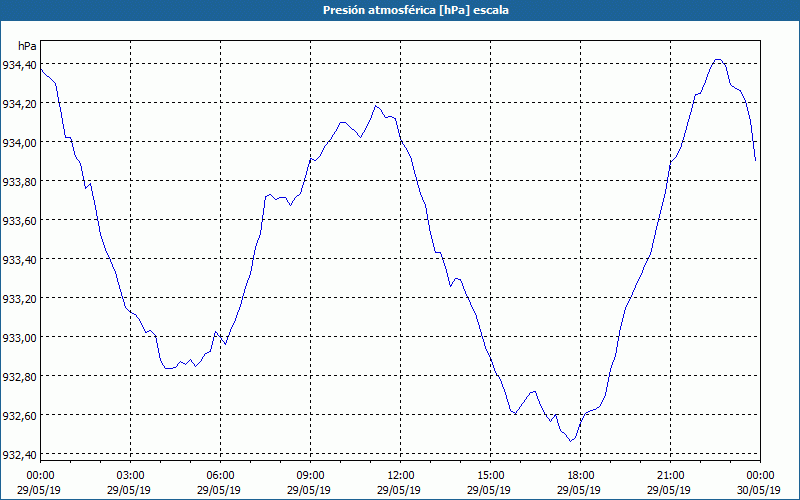
Task: Select the 934,20 y-axis value
Action: click(x=19, y=103)
